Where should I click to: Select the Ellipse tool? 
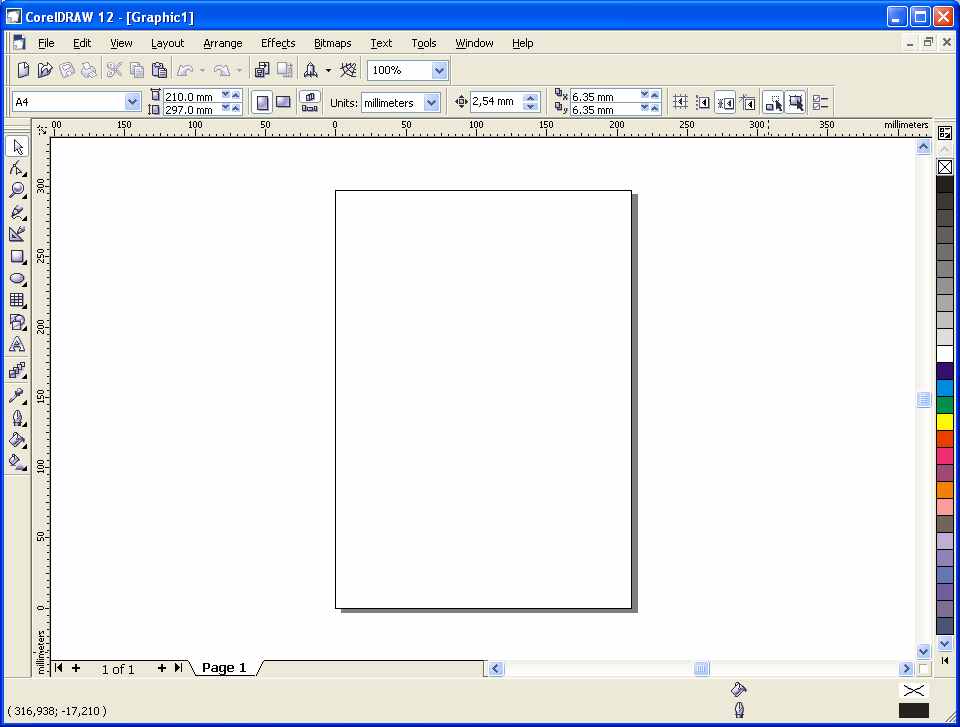pos(17,278)
